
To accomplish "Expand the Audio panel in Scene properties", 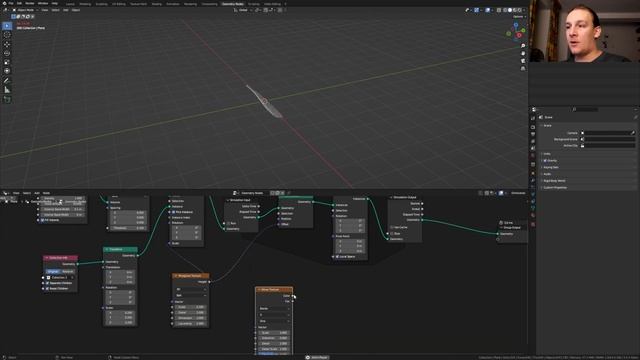I will click(547, 174).
